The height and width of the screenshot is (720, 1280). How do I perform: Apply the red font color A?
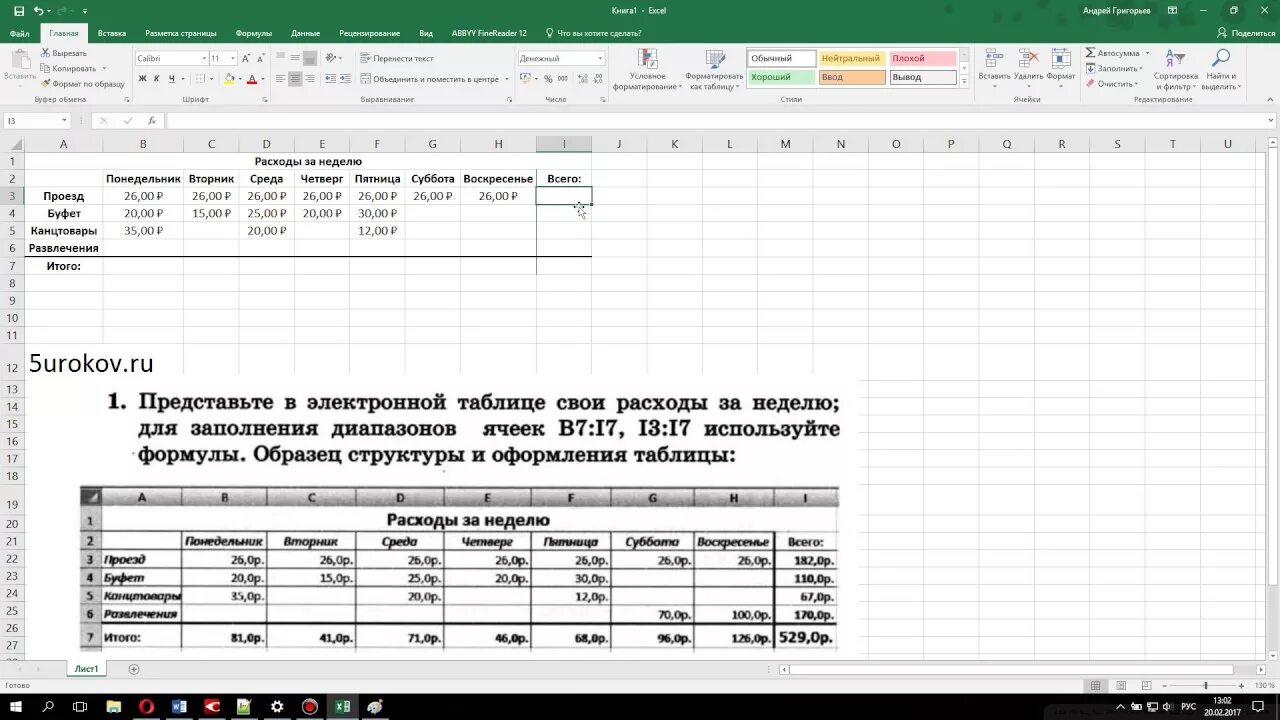[x=251, y=79]
